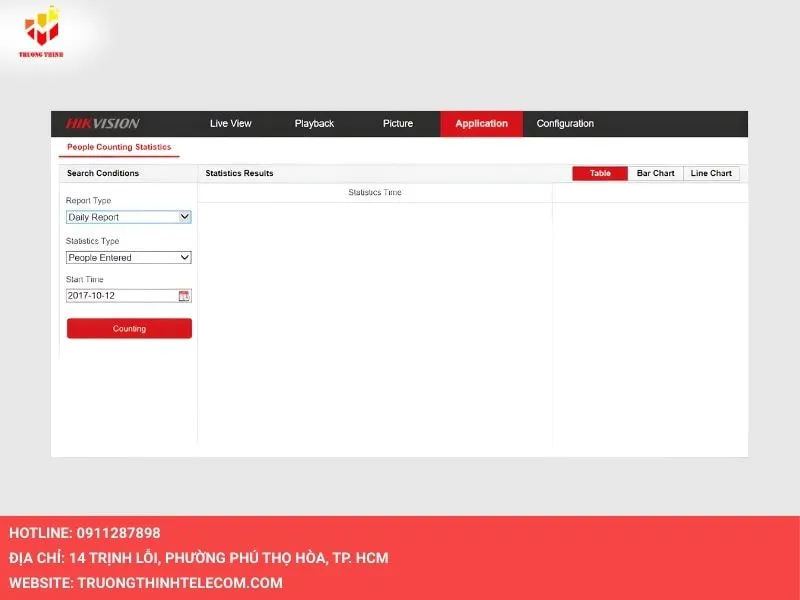Click the Truong Thinh logo
Screen dimensions: 800x600
pos(41,32)
